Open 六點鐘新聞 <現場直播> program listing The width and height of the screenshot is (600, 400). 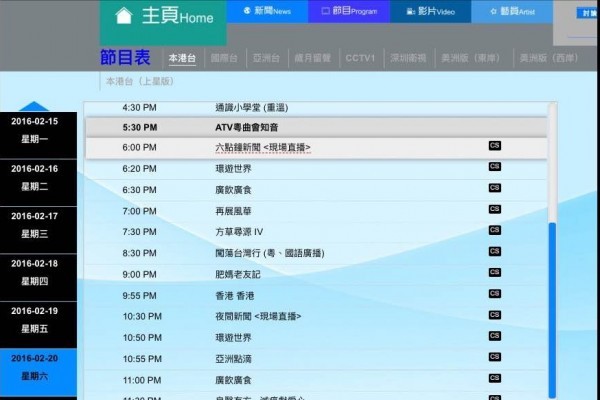[x=263, y=147]
